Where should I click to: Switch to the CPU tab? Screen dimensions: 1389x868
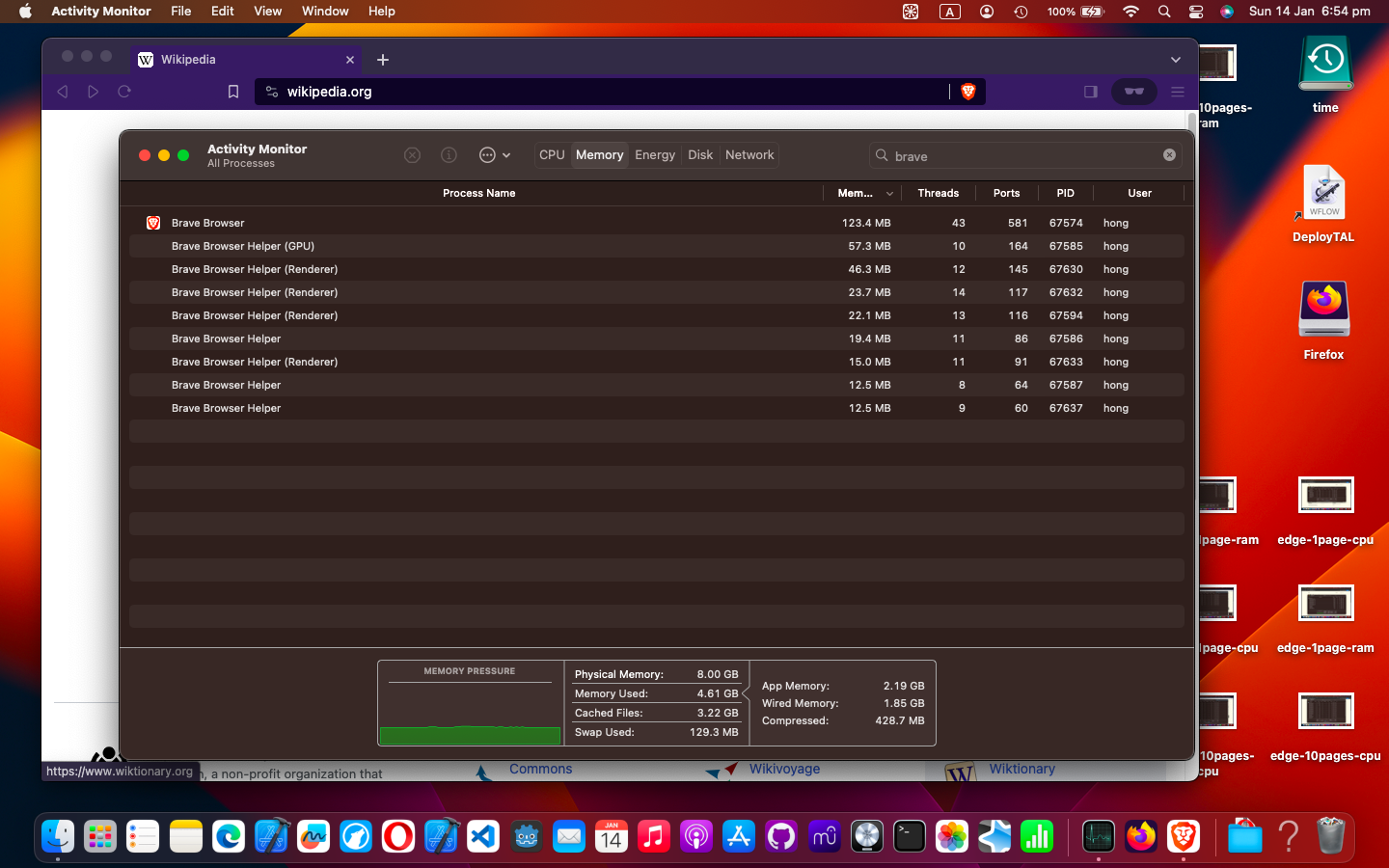(552, 155)
